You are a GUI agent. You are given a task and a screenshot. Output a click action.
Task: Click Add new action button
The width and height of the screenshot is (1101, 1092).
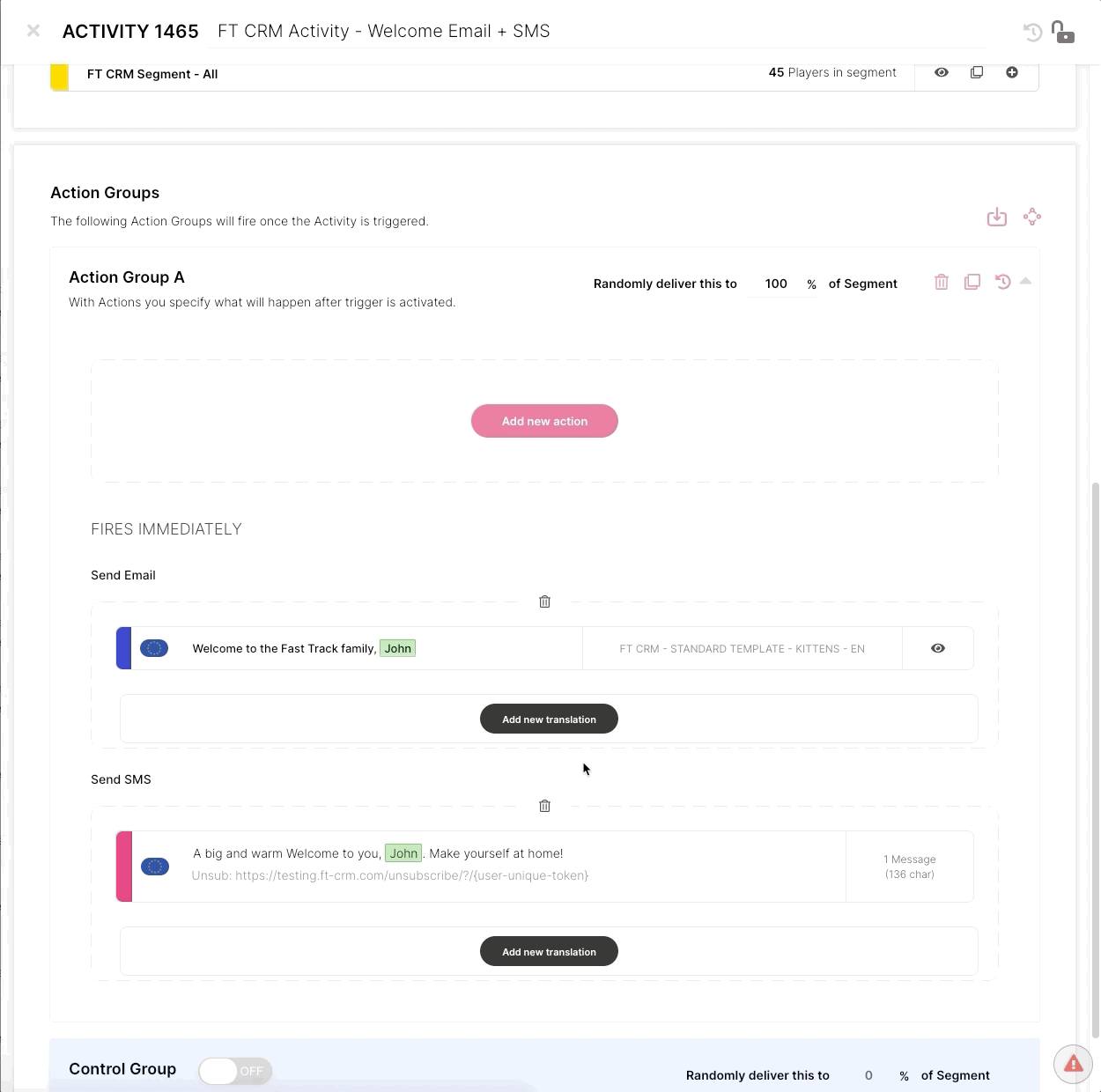(x=544, y=421)
